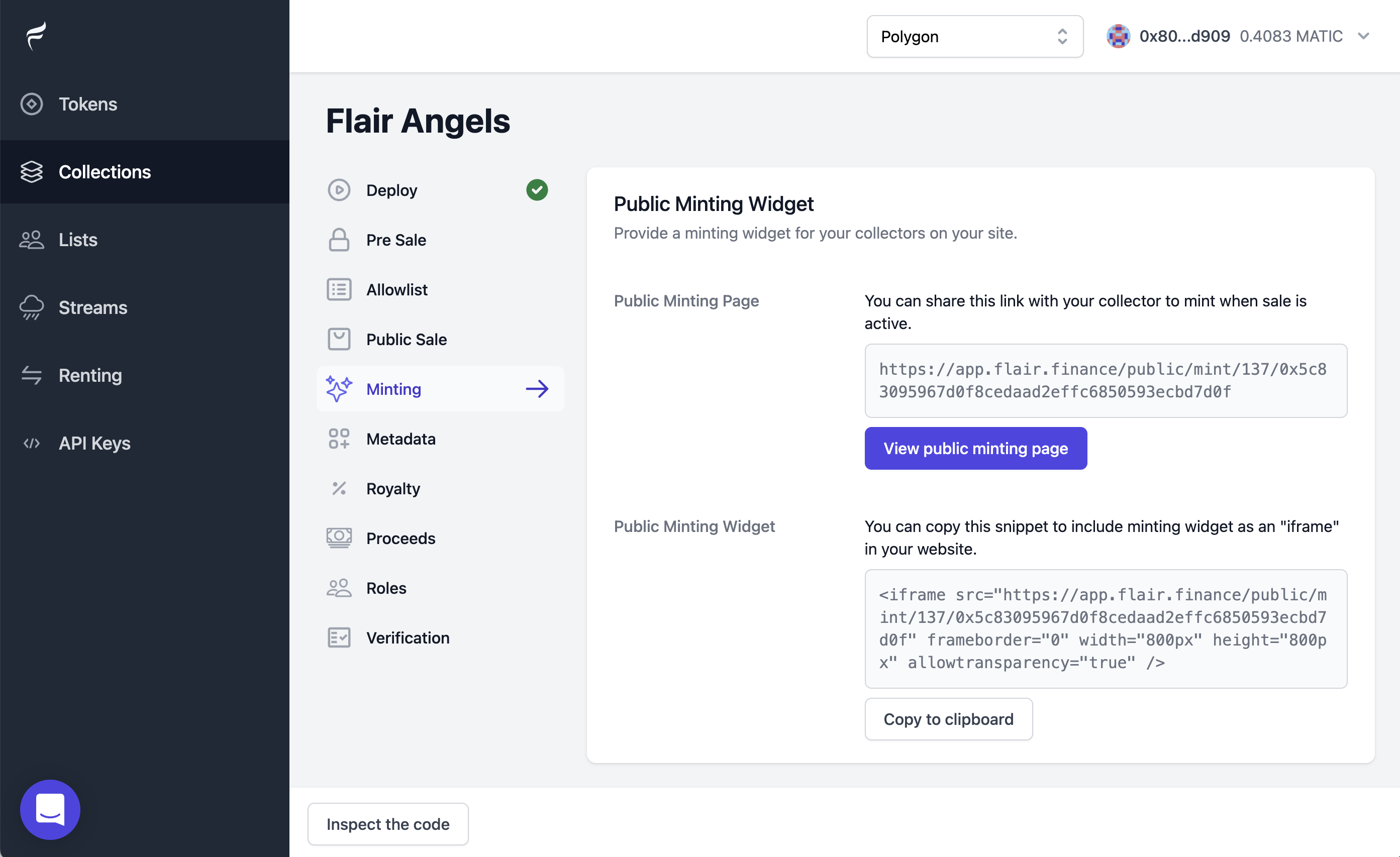Select the Minting section
This screenshot has height=857, width=1400.
point(440,388)
